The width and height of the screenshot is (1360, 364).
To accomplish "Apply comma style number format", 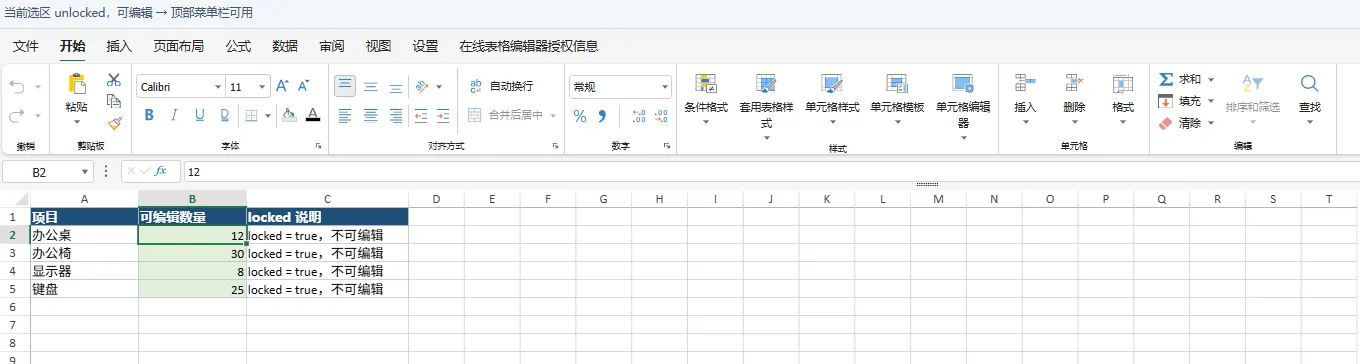I will (602, 116).
